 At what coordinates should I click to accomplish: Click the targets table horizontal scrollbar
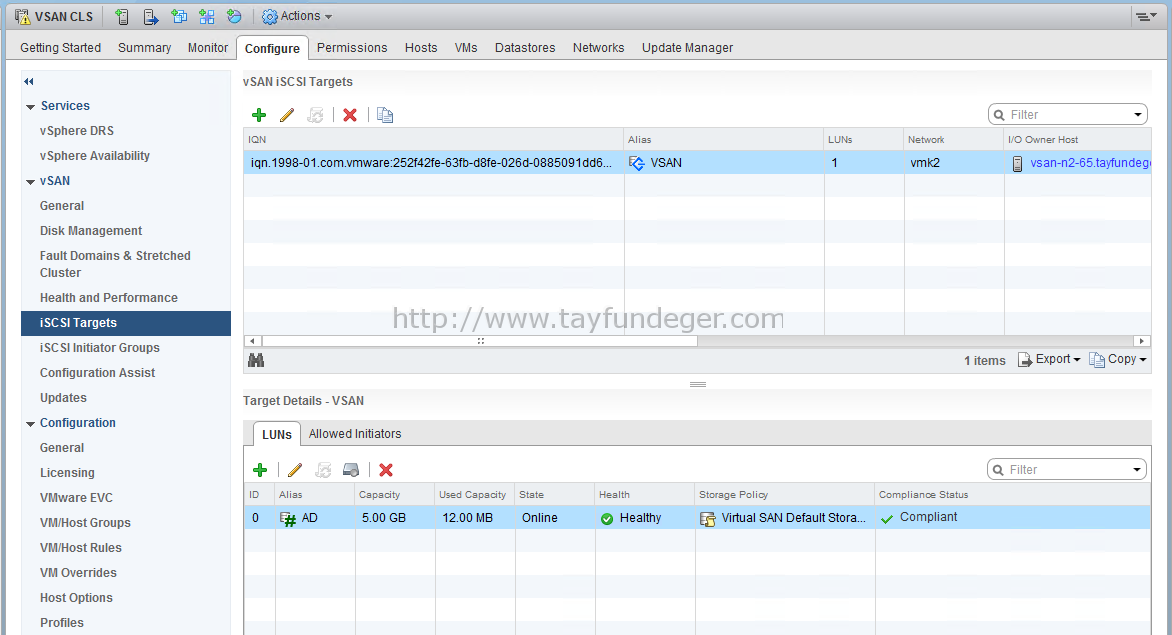[479, 341]
